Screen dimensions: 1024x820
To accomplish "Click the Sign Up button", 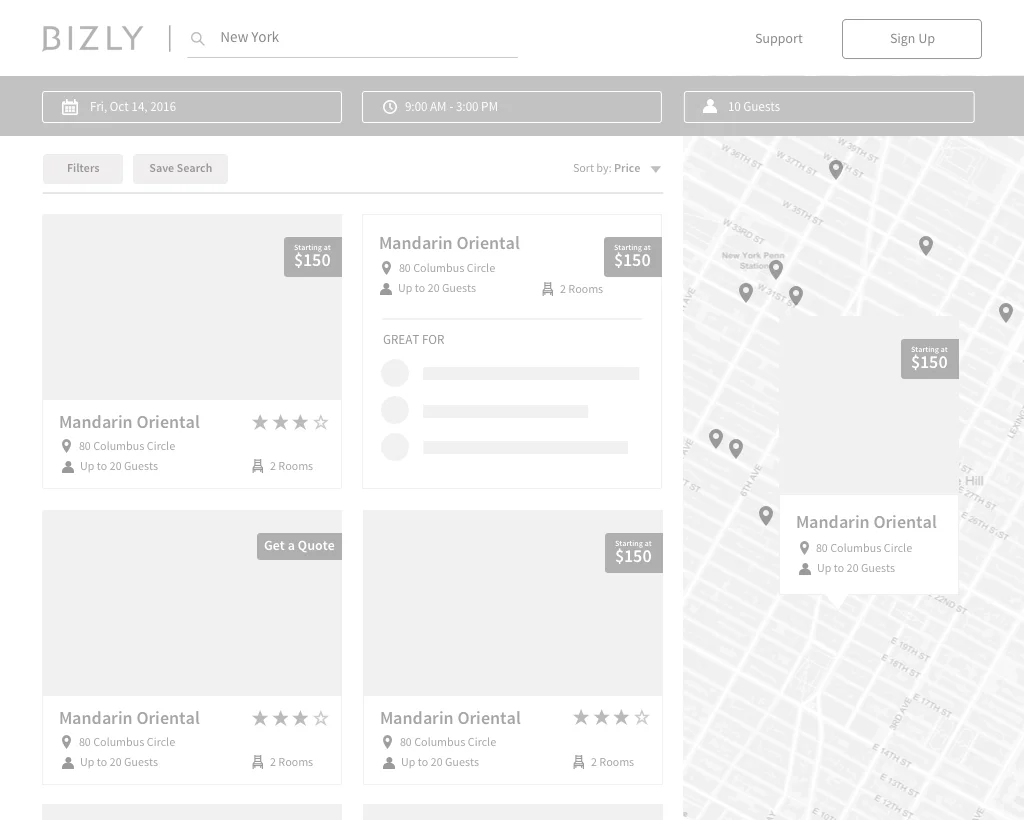I will coord(912,39).
